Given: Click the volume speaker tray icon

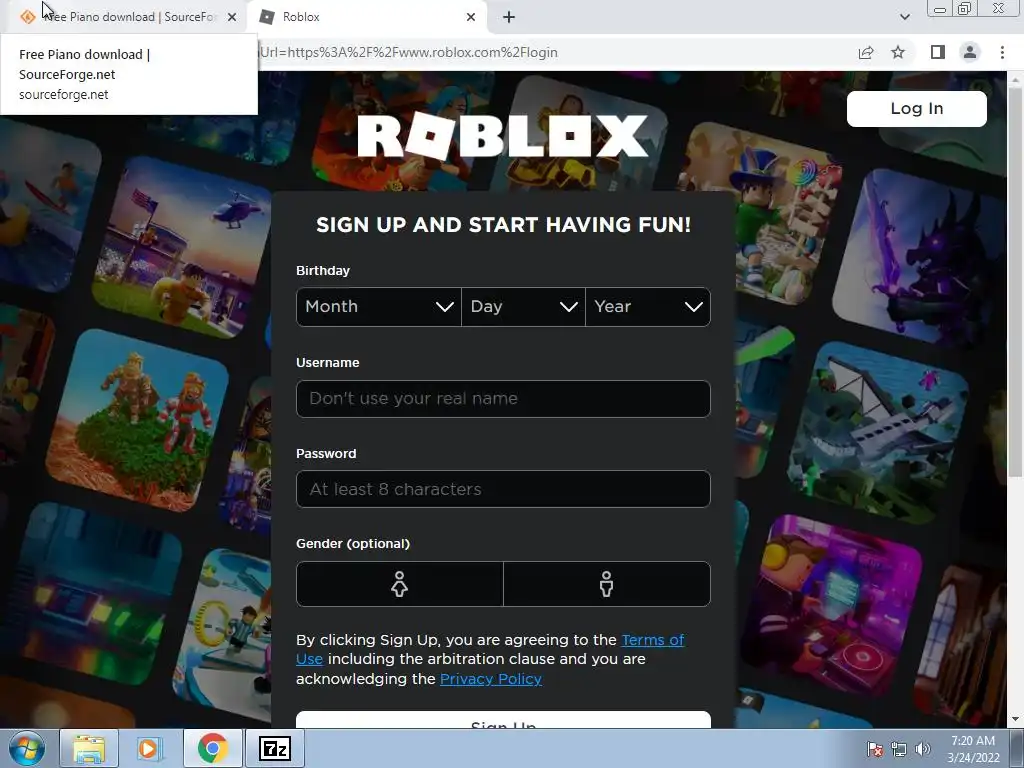Looking at the screenshot, I should [923, 749].
